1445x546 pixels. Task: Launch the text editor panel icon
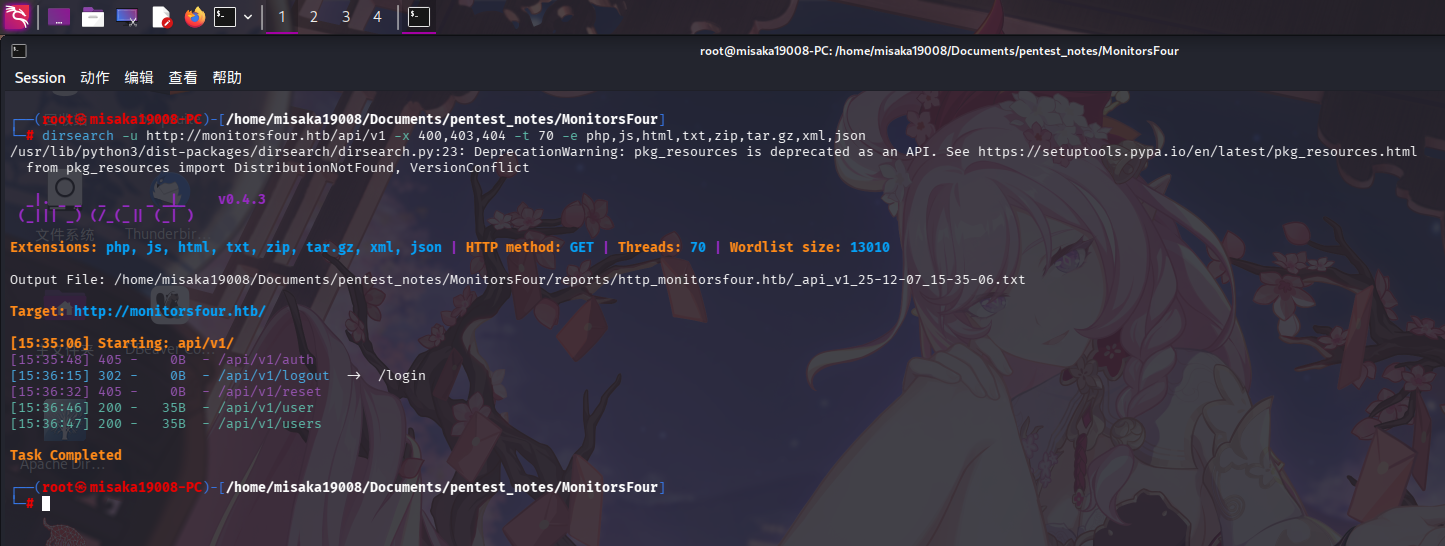pyautogui.click(x=161, y=17)
